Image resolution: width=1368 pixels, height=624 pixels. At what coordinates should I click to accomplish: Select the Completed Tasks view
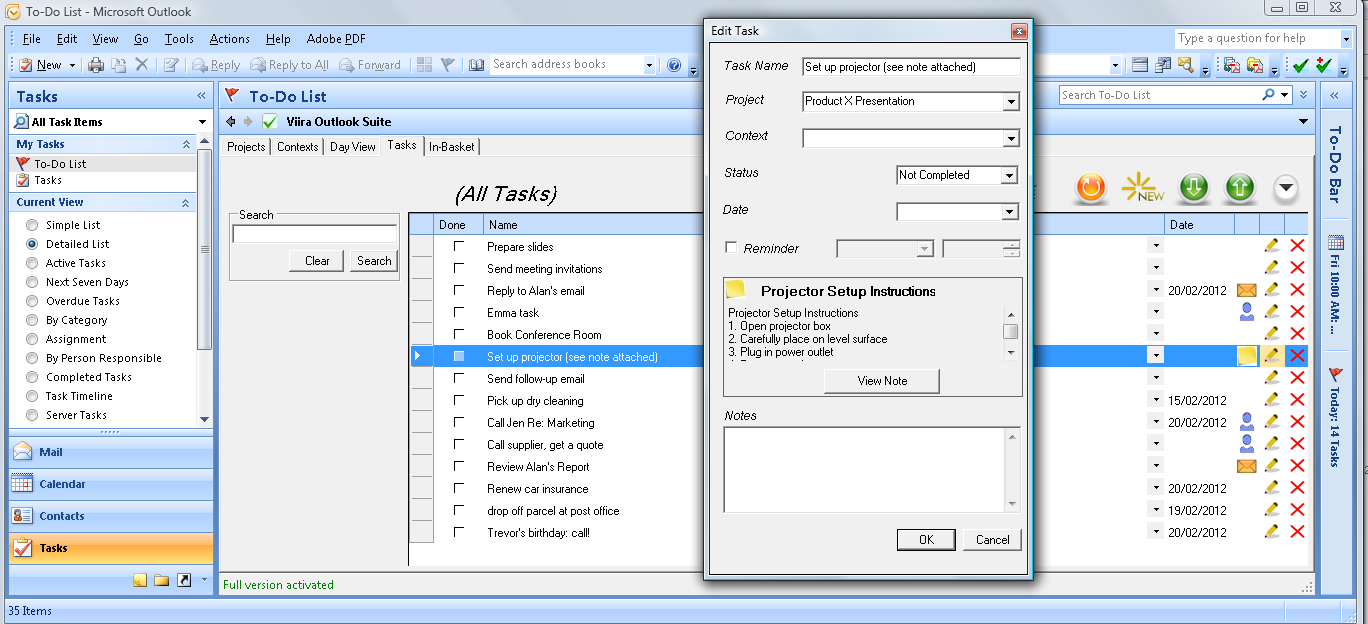coord(33,377)
